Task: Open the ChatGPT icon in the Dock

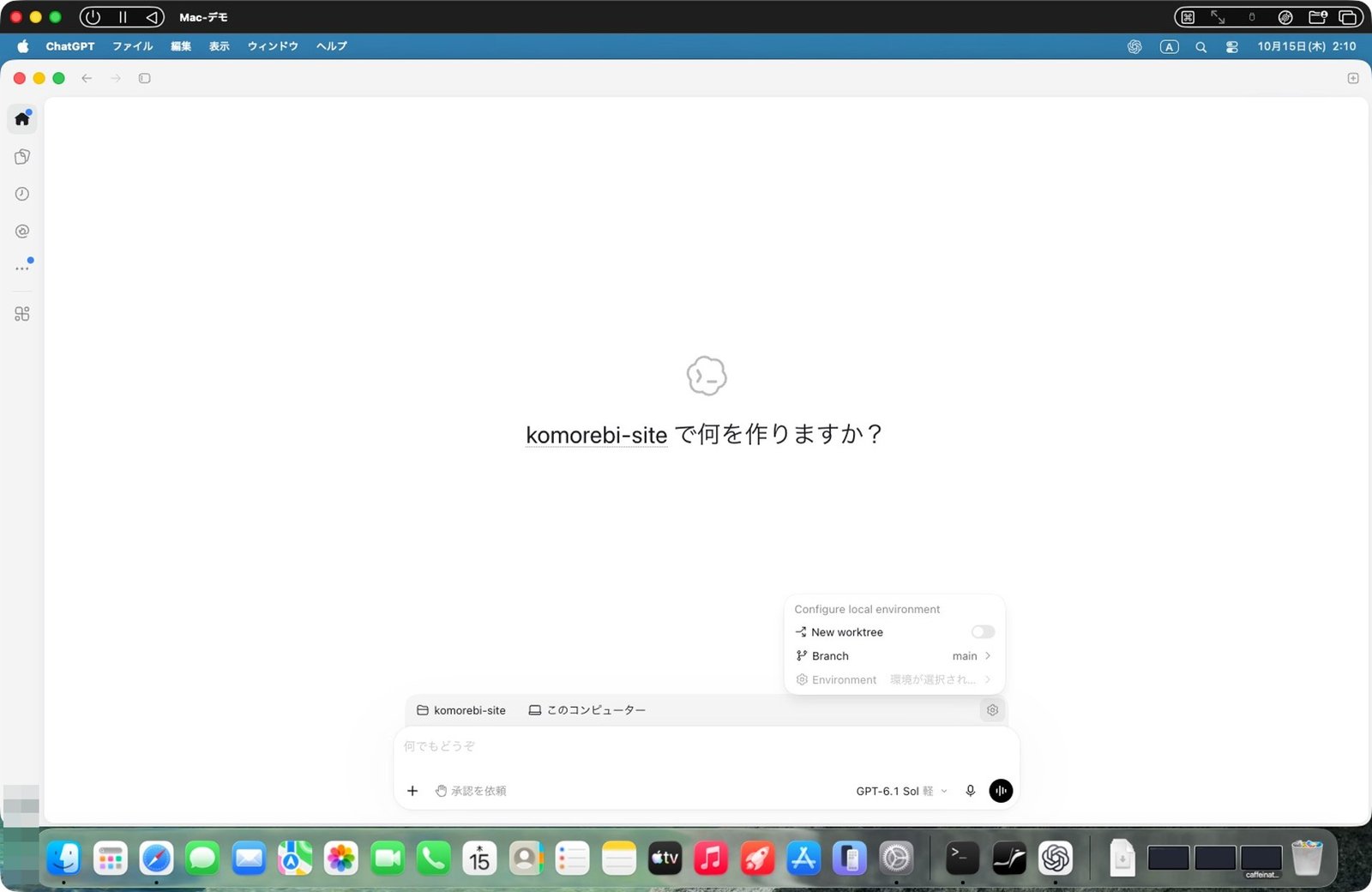Action: 1056,858
